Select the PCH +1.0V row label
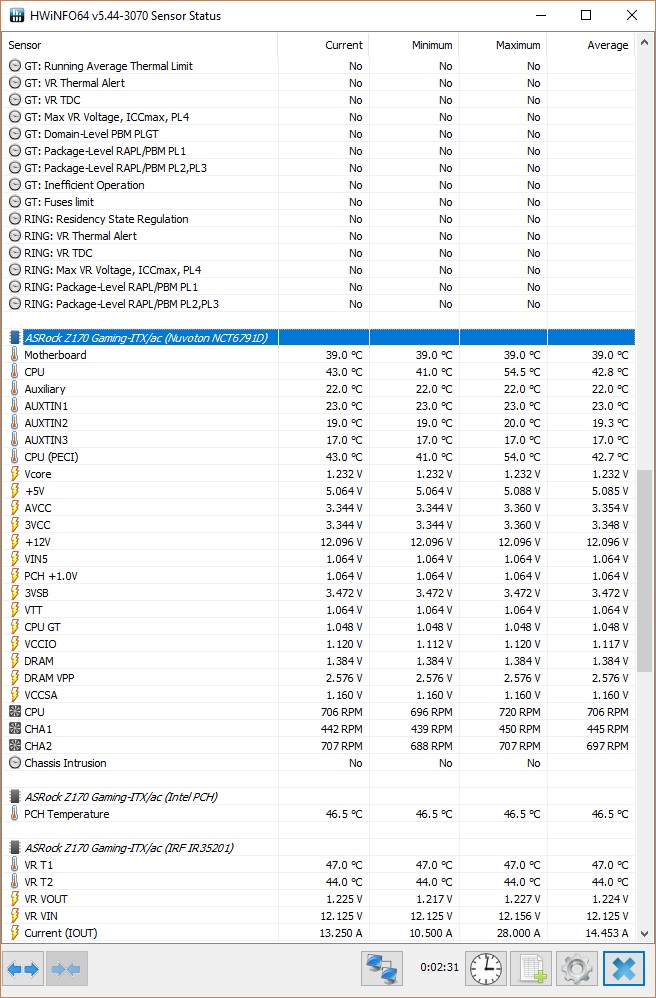This screenshot has height=998, width=656. point(51,575)
